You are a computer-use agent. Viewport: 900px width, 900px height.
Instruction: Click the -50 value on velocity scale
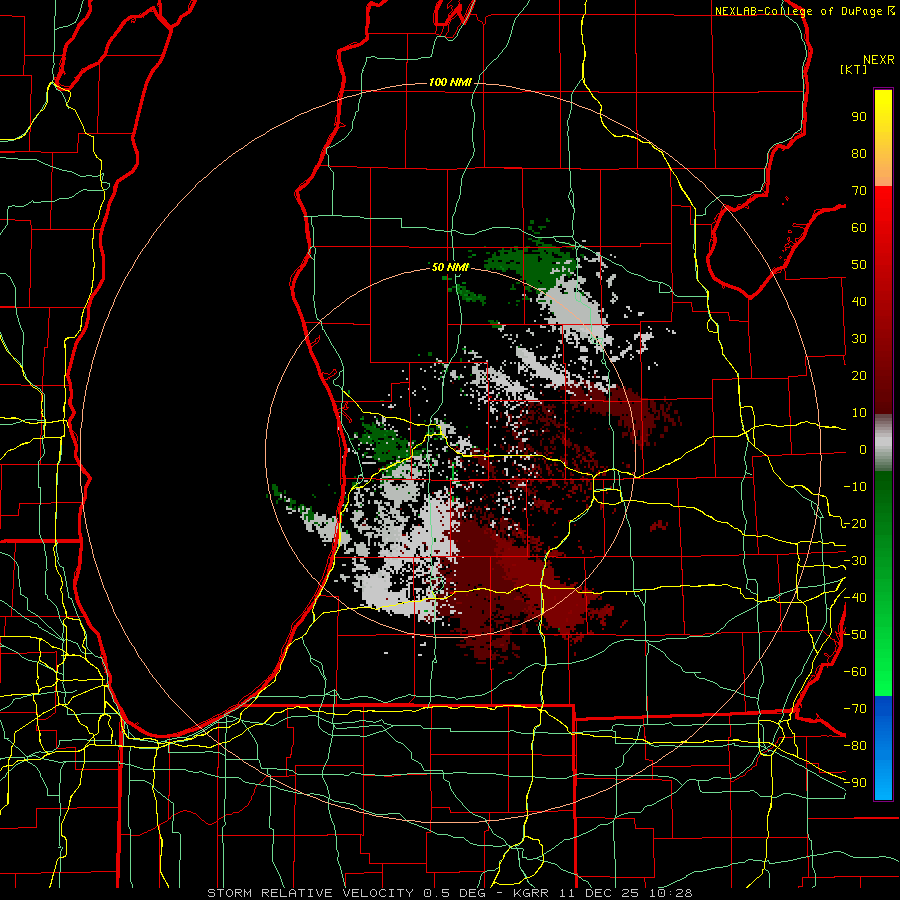tap(855, 635)
